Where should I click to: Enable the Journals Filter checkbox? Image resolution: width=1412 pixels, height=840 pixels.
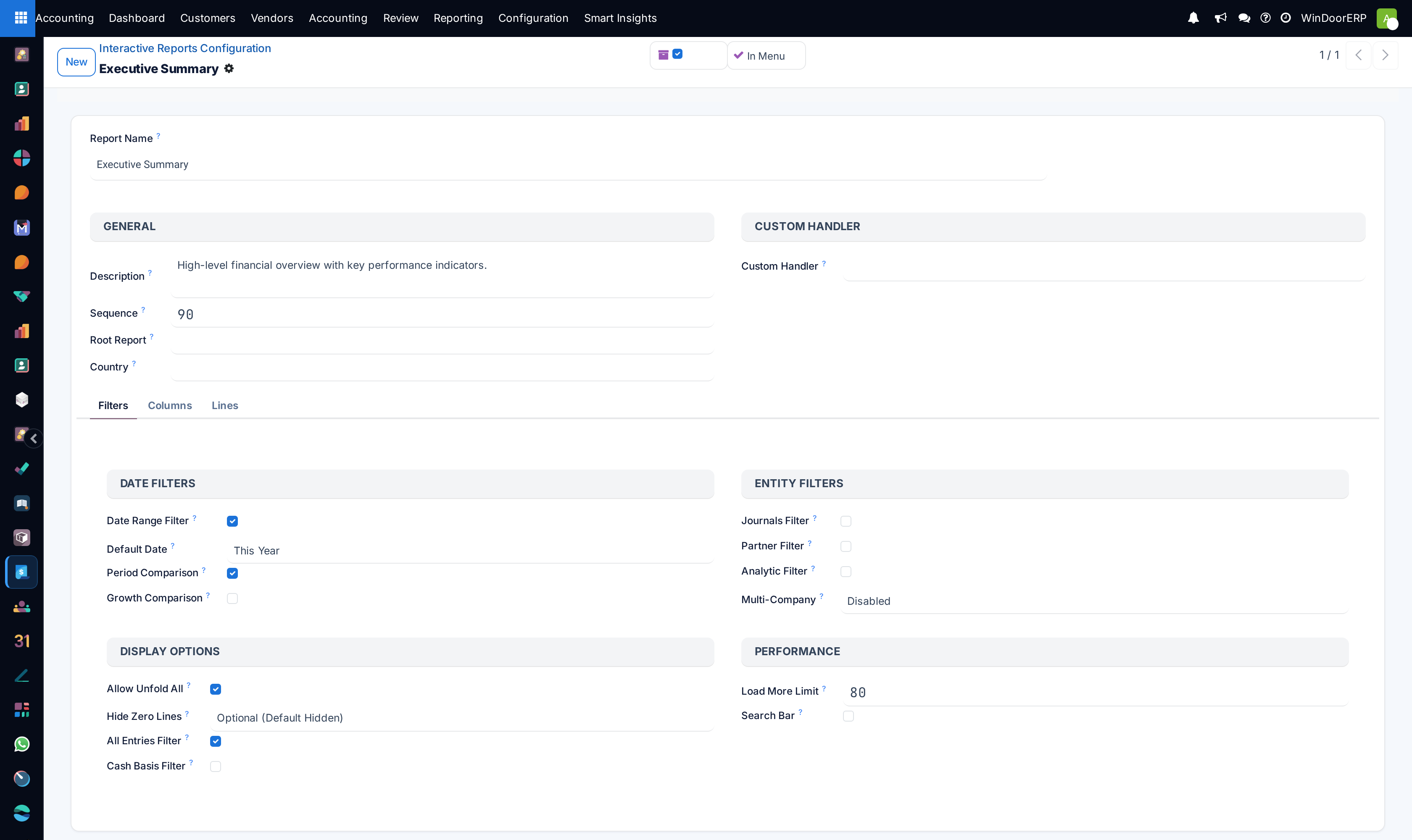pyautogui.click(x=846, y=521)
